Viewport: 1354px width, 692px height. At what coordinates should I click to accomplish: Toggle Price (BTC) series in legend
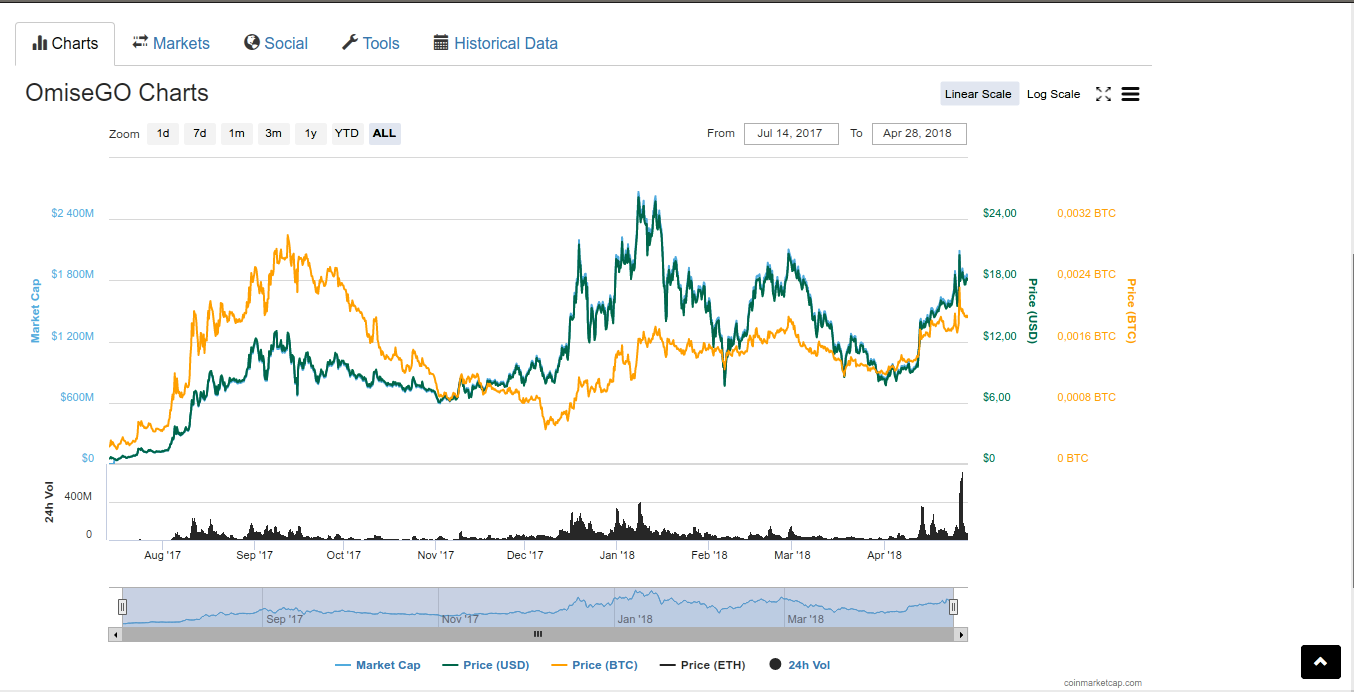(593, 665)
